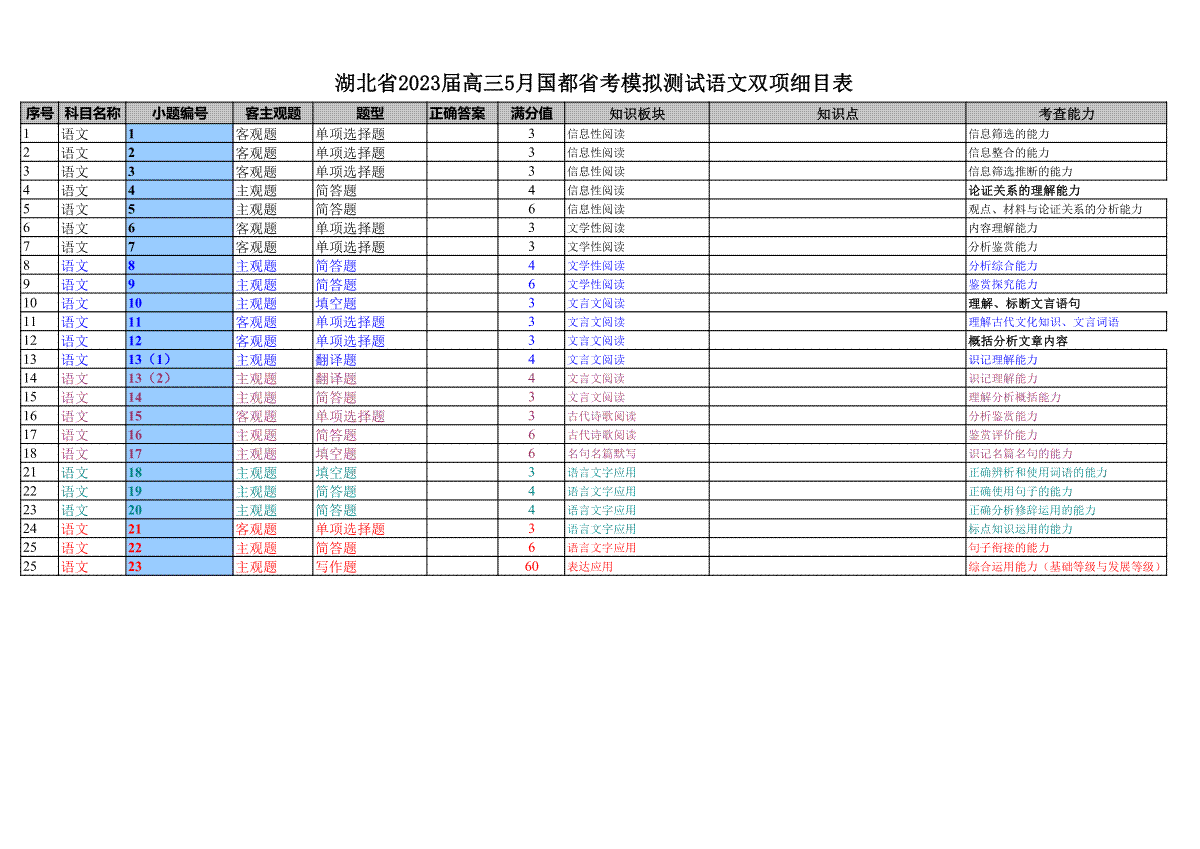Click the cell 句子衔接的能力
The image size is (1200, 849).
click(1066, 548)
